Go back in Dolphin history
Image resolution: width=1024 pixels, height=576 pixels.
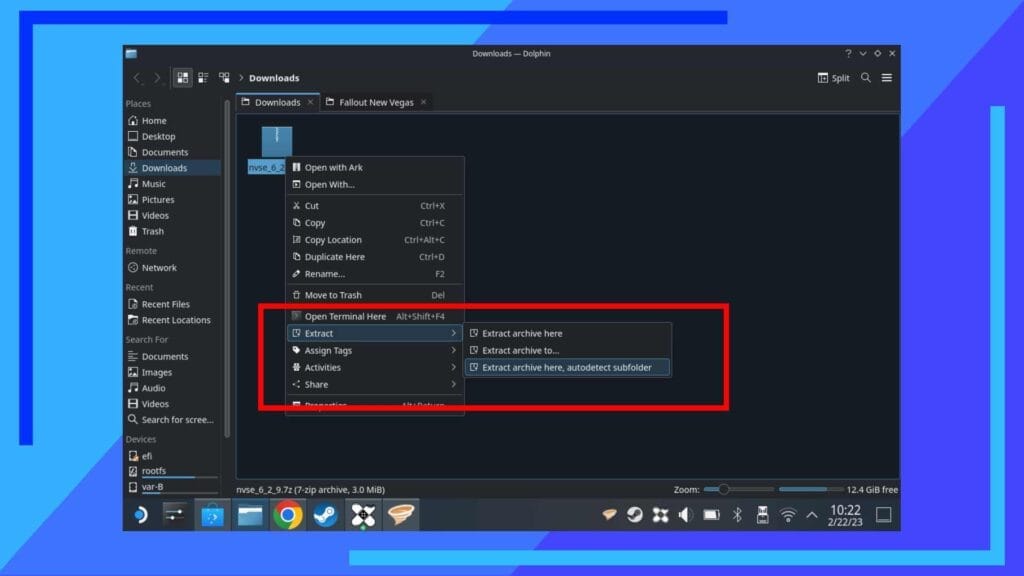tap(136, 78)
